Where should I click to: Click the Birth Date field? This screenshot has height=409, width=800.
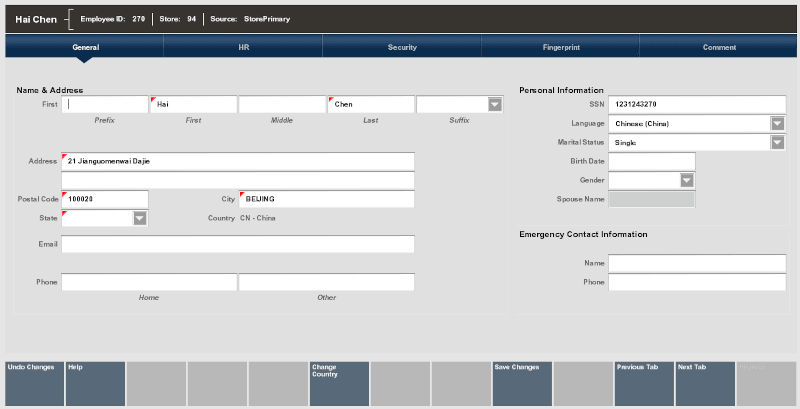[x=652, y=161]
